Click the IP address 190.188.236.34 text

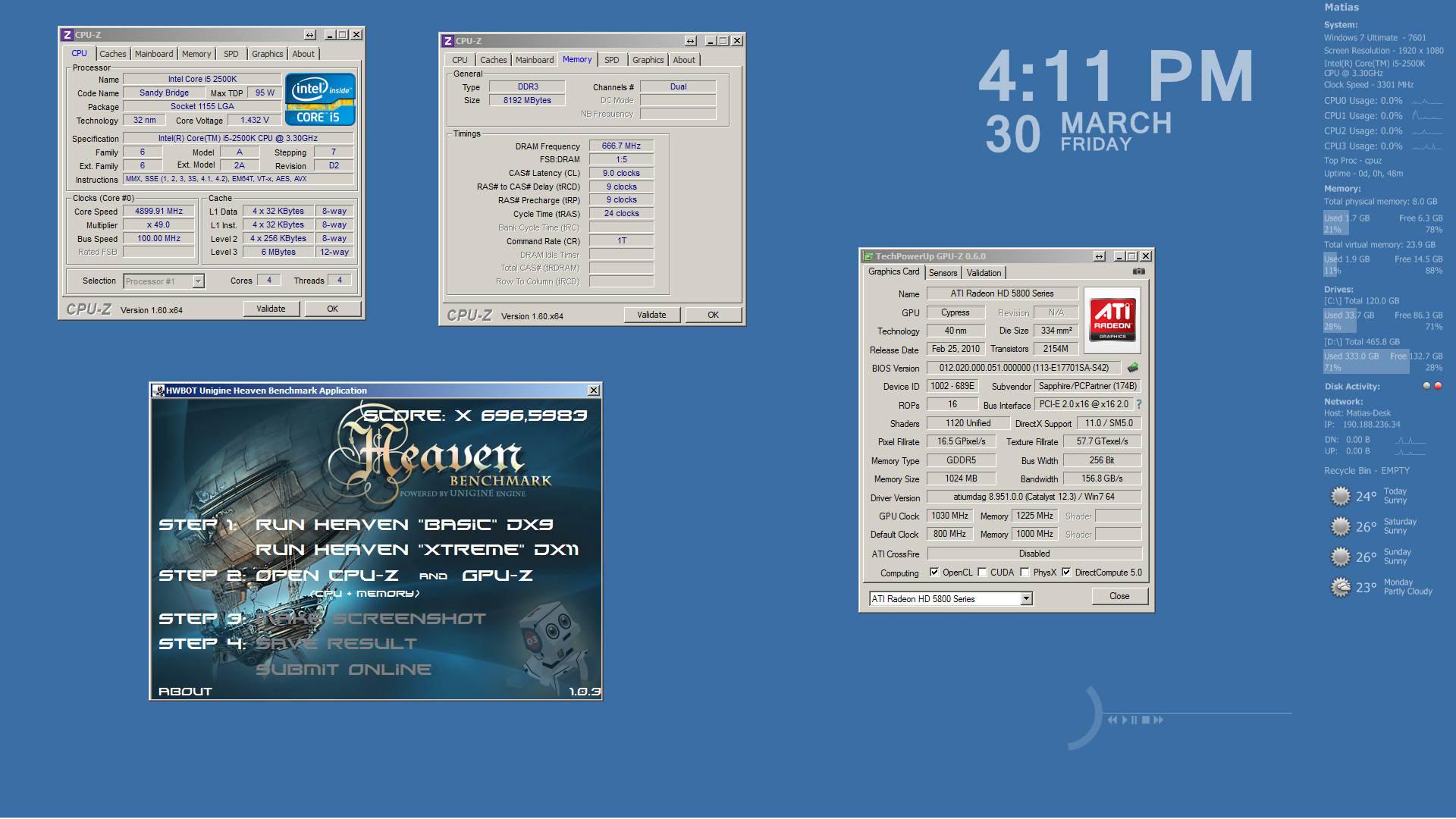[x=1371, y=425]
